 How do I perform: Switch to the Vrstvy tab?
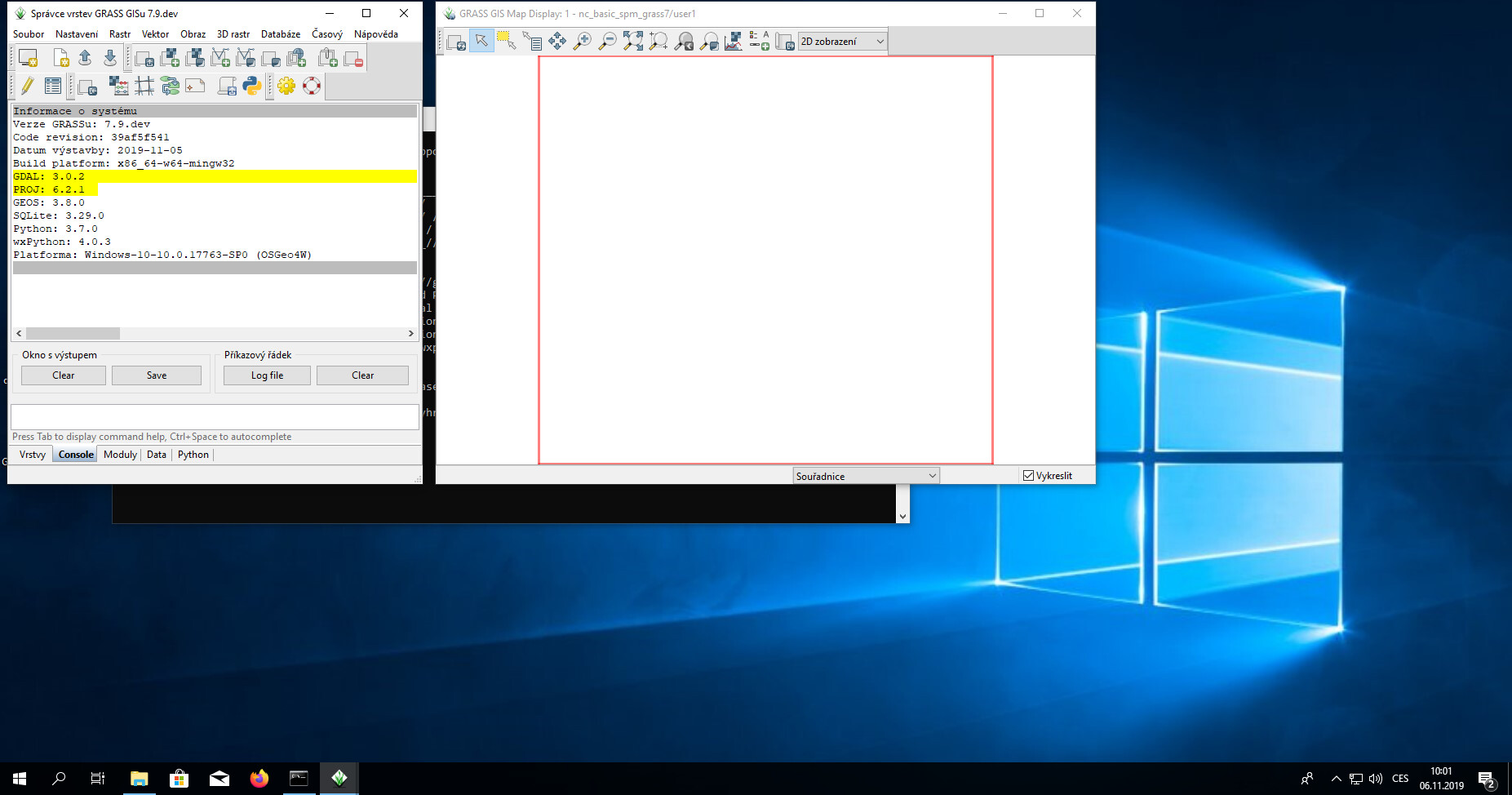33,455
